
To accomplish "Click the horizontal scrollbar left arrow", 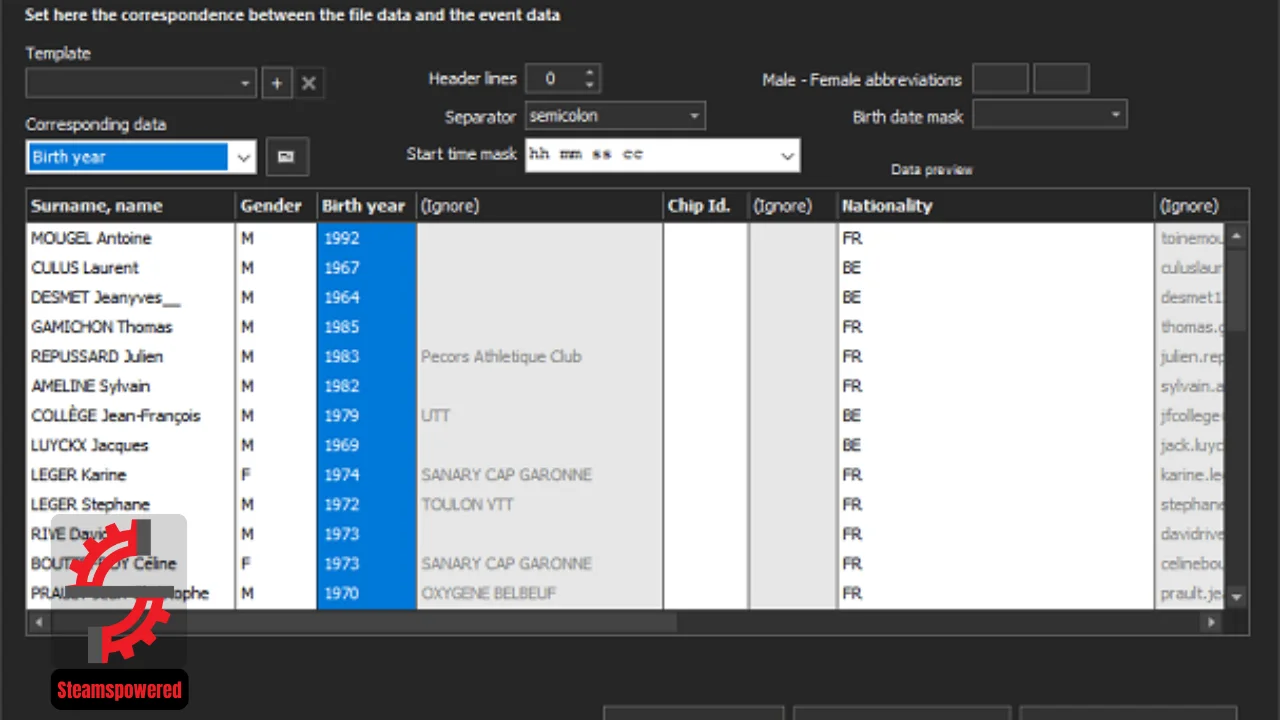I will pos(40,622).
